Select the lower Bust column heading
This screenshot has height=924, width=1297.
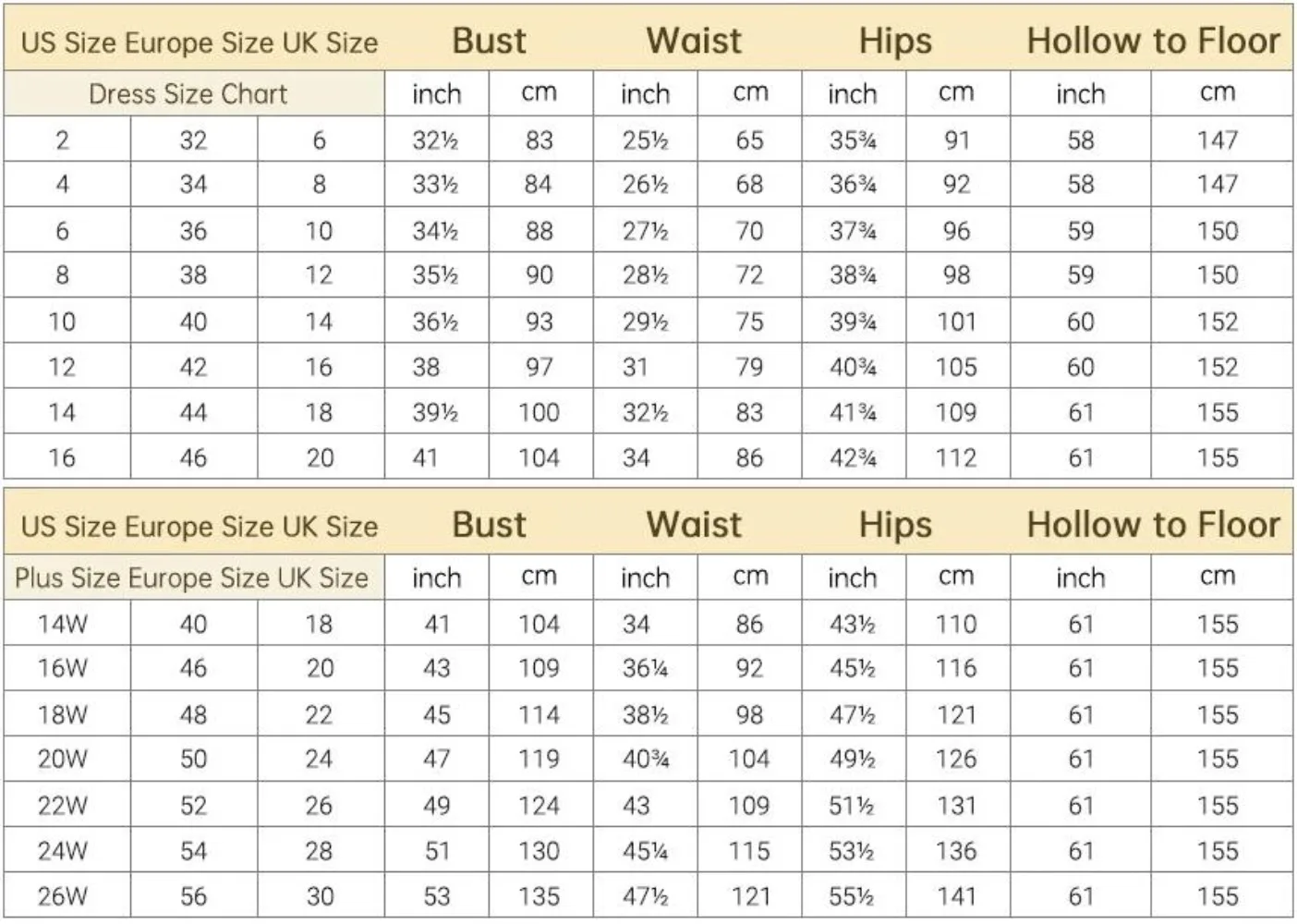(x=489, y=525)
